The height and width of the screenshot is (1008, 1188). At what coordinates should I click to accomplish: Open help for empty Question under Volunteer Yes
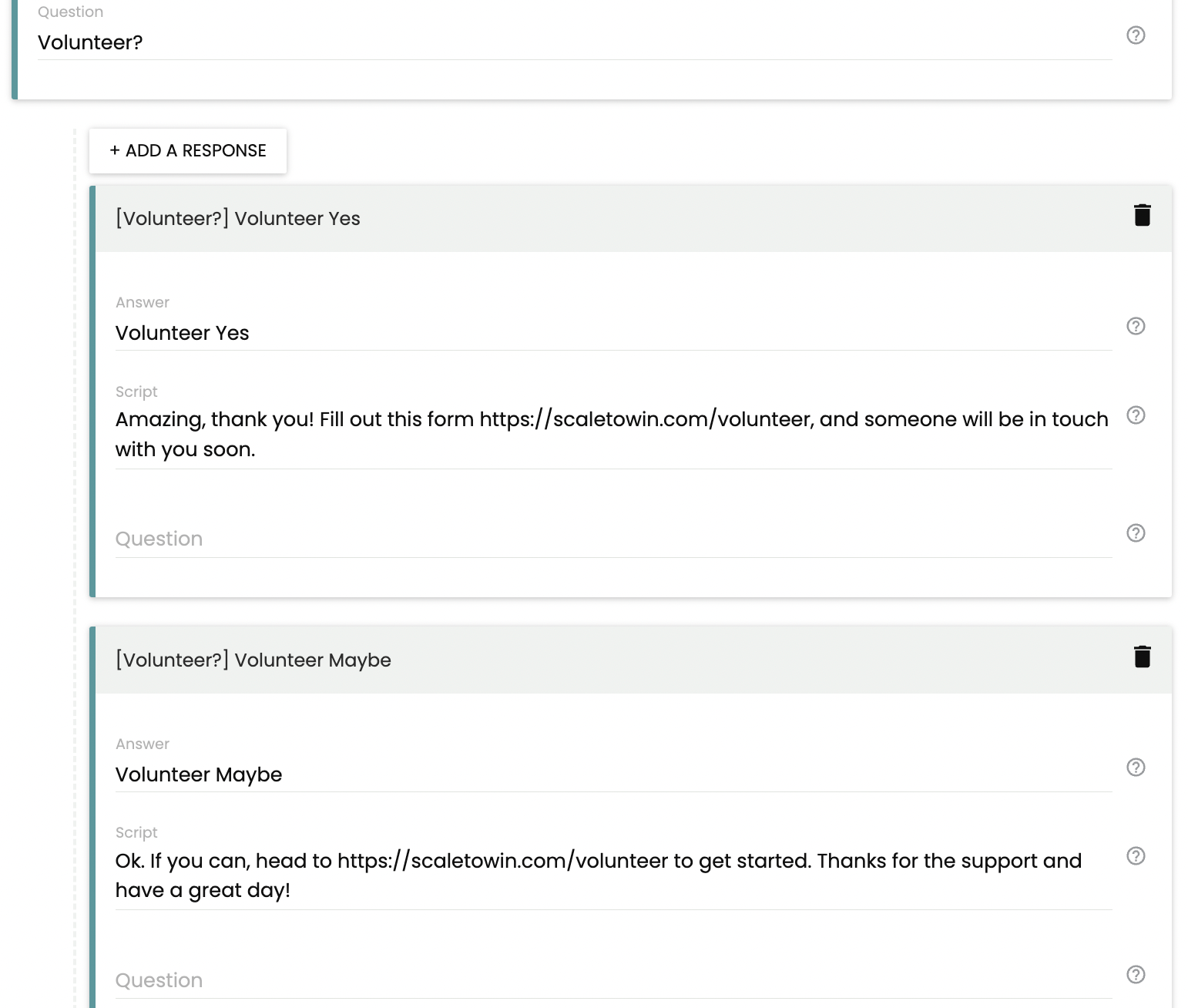click(x=1136, y=533)
